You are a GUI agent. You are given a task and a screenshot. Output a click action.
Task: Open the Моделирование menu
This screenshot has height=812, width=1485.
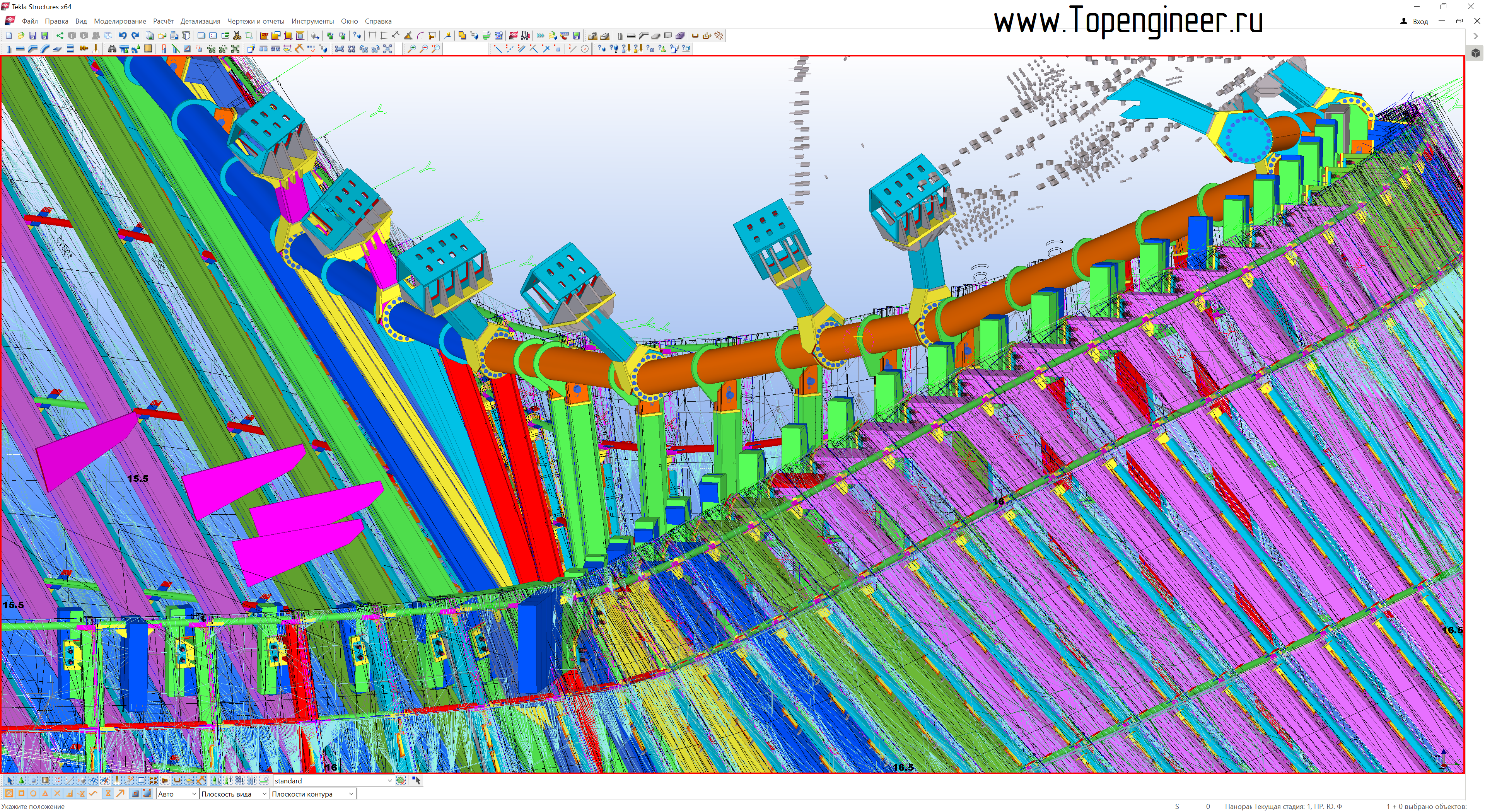pyautogui.click(x=120, y=21)
